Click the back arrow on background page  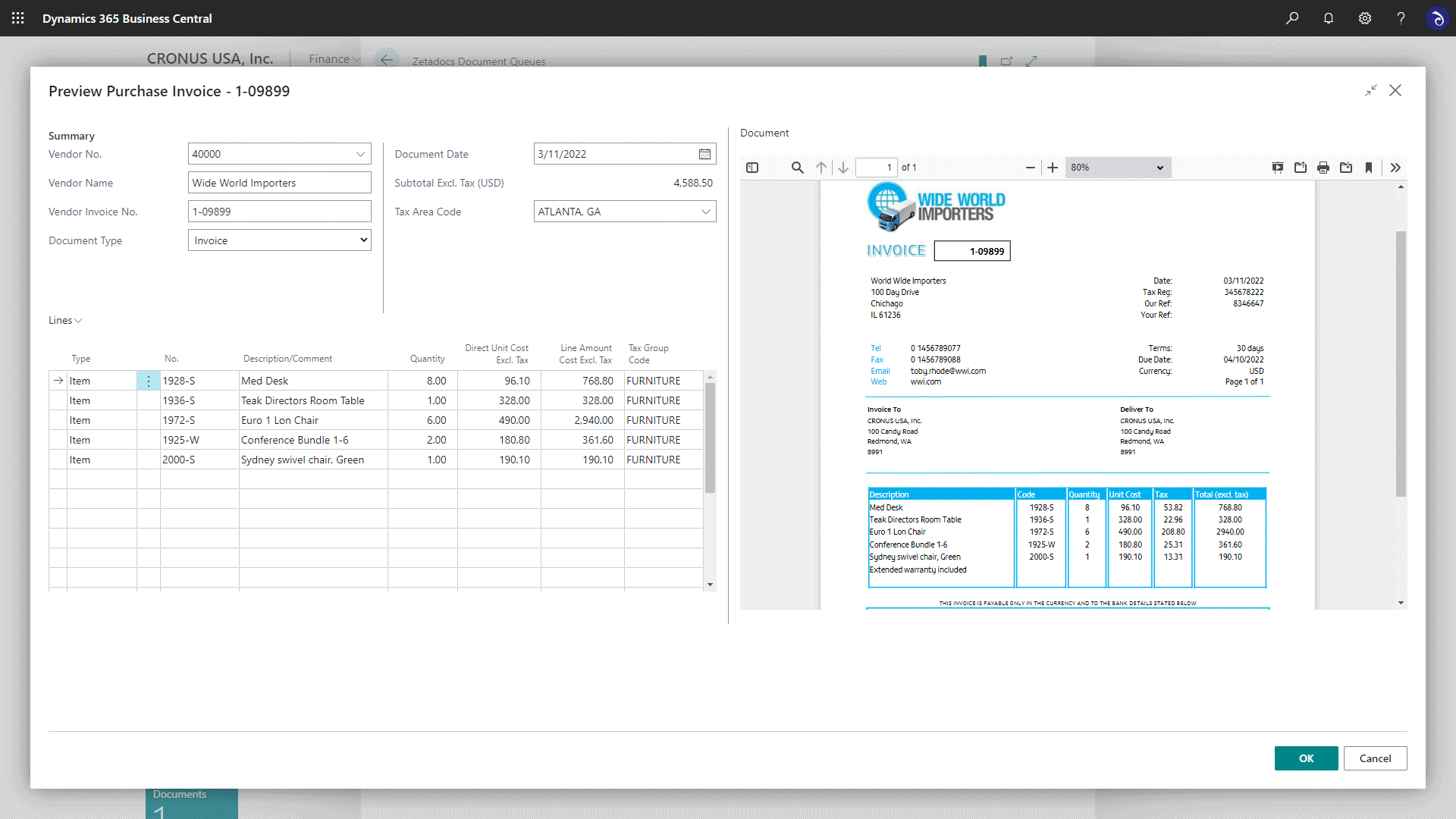(387, 60)
